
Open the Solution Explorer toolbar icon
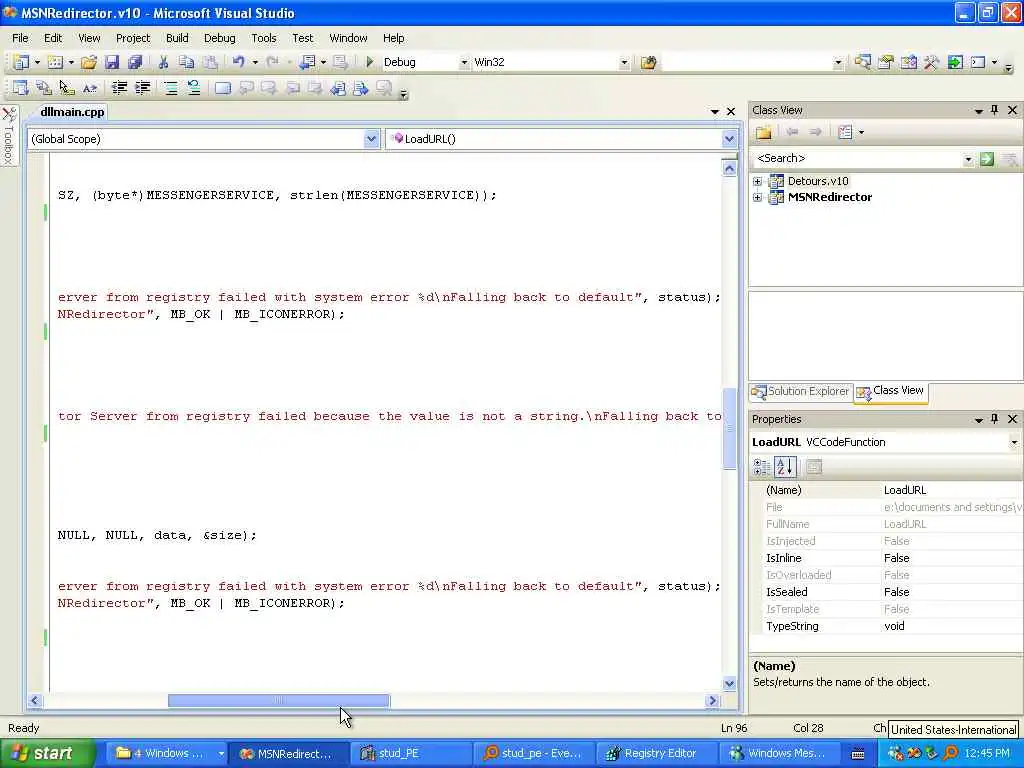tap(862, 62)
